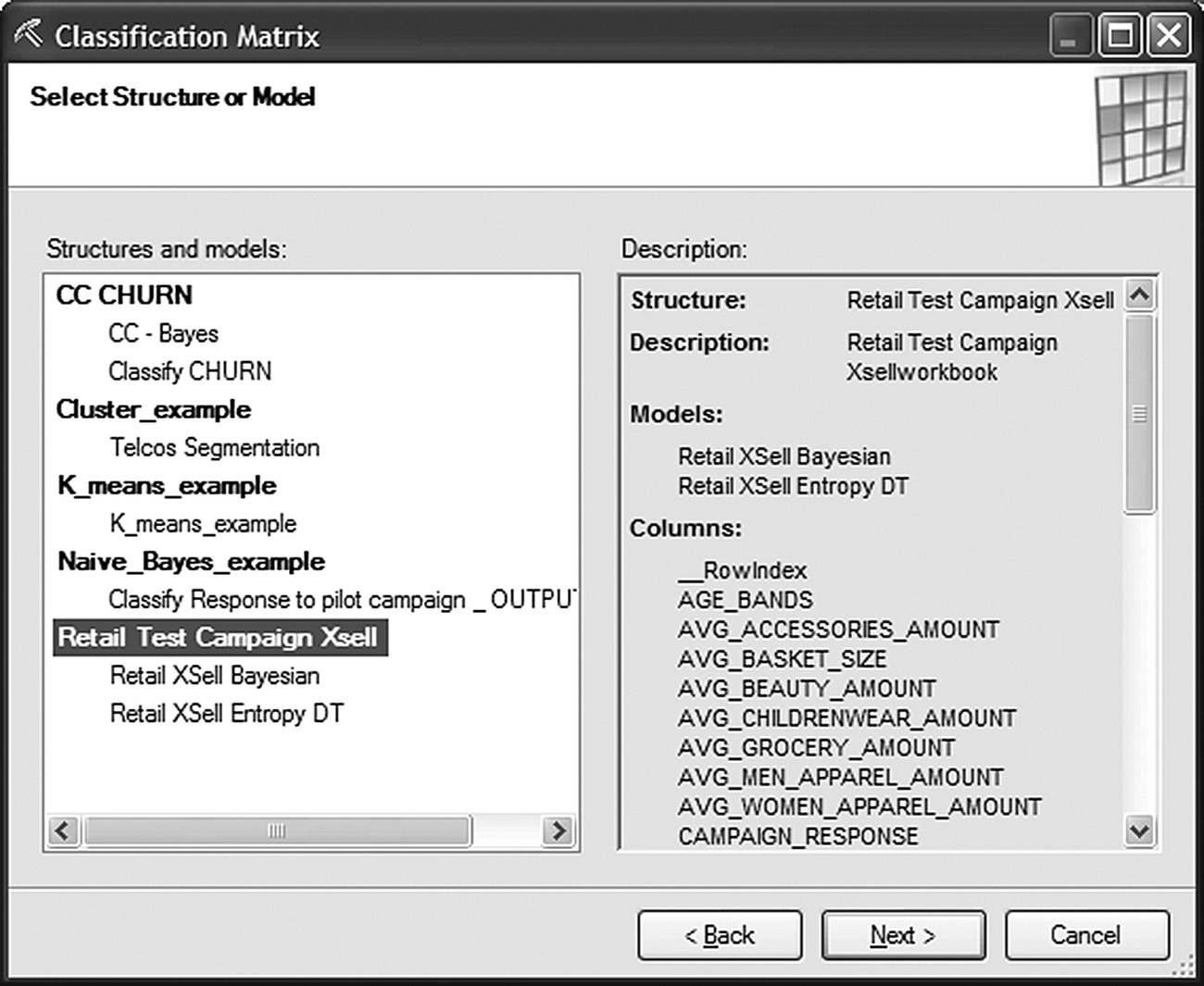1204x986 pixels.
Task: Click the AVG_BEAUTY_AMOUNT column entry
Action: (807, 689)
